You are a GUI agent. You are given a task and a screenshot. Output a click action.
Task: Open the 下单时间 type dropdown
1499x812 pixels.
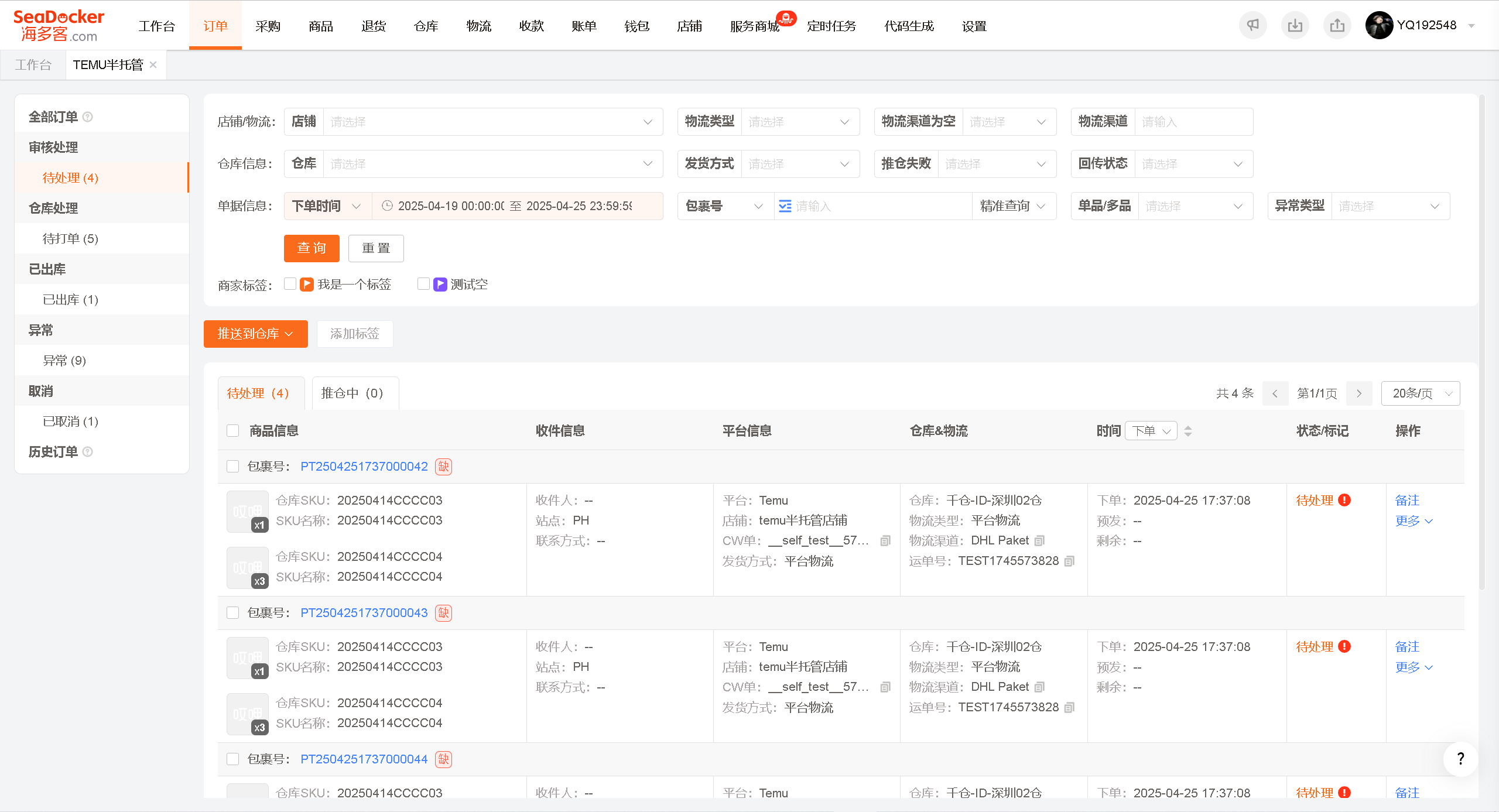click(x=327, y=206)
